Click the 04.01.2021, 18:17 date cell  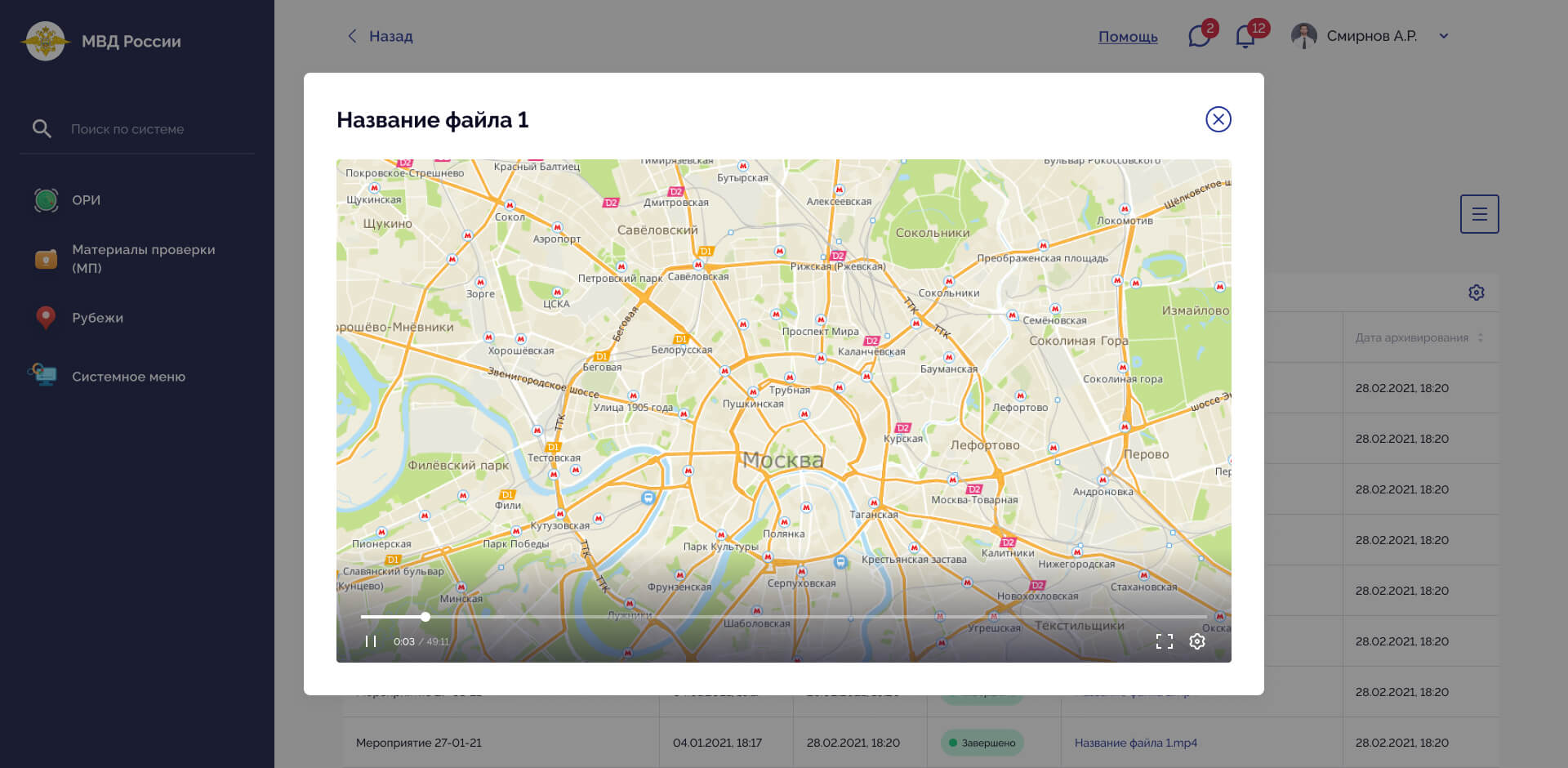(x=717, y=743)
